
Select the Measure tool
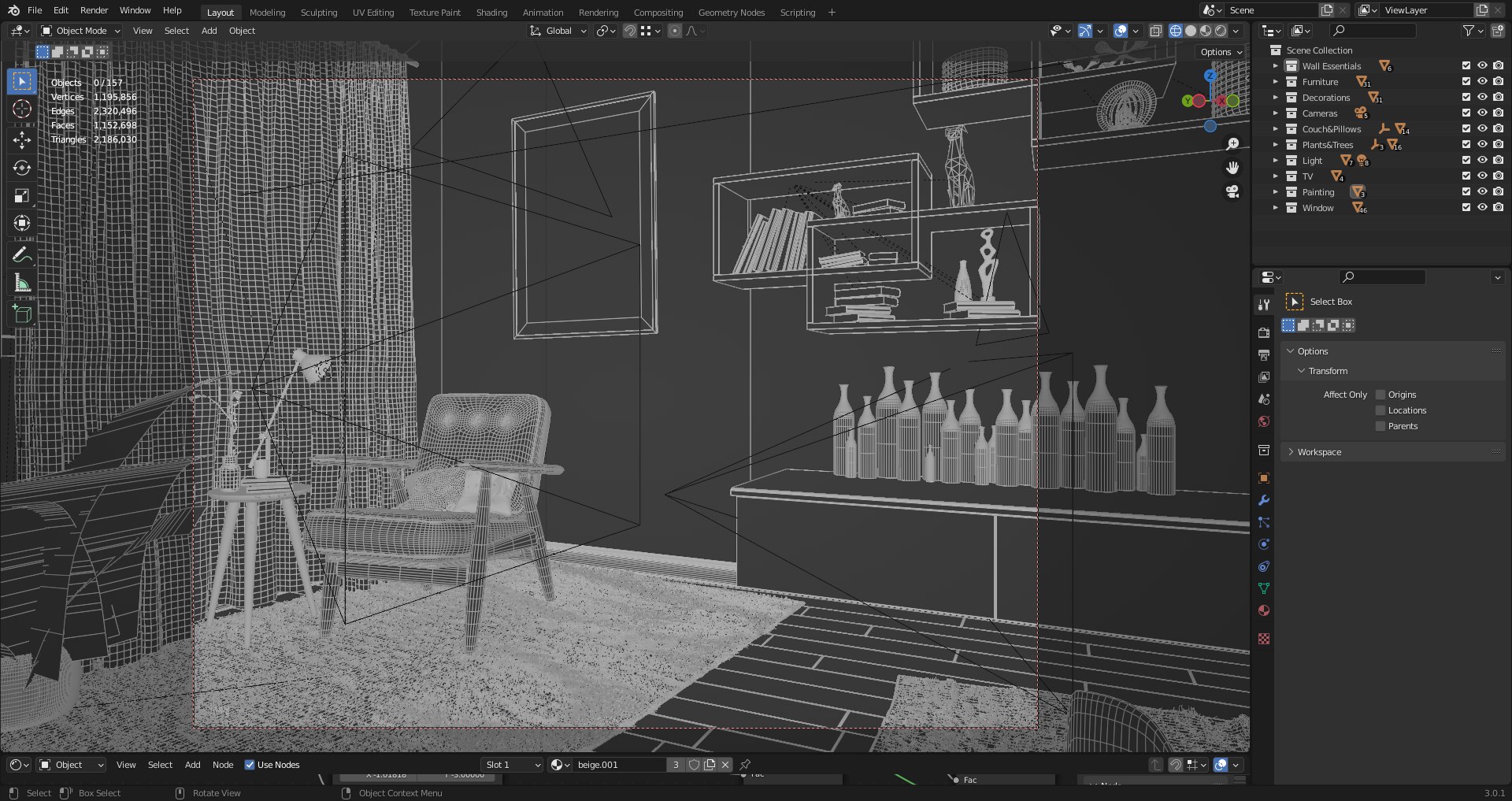(22, 283)
